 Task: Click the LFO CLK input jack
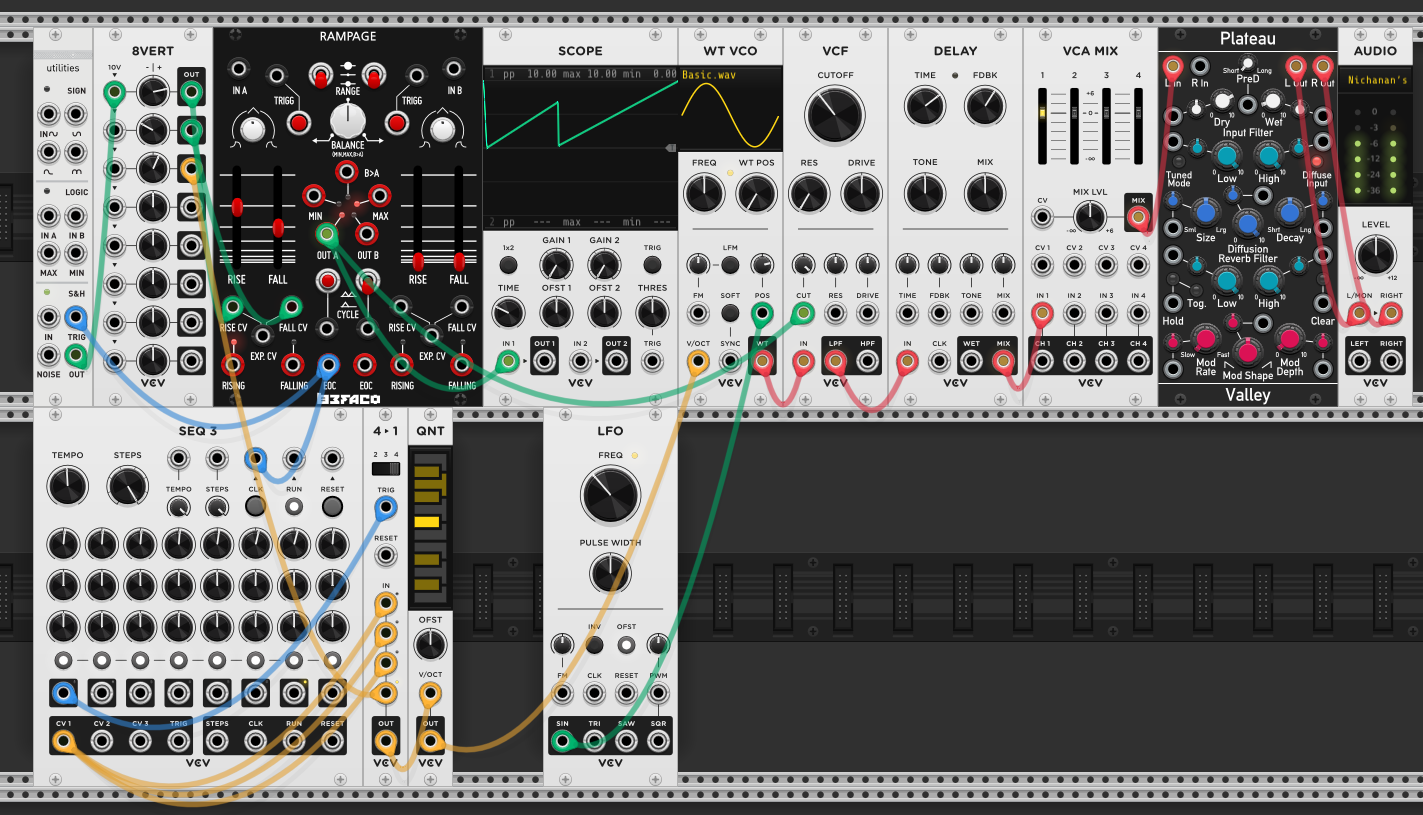click(594, 693)
